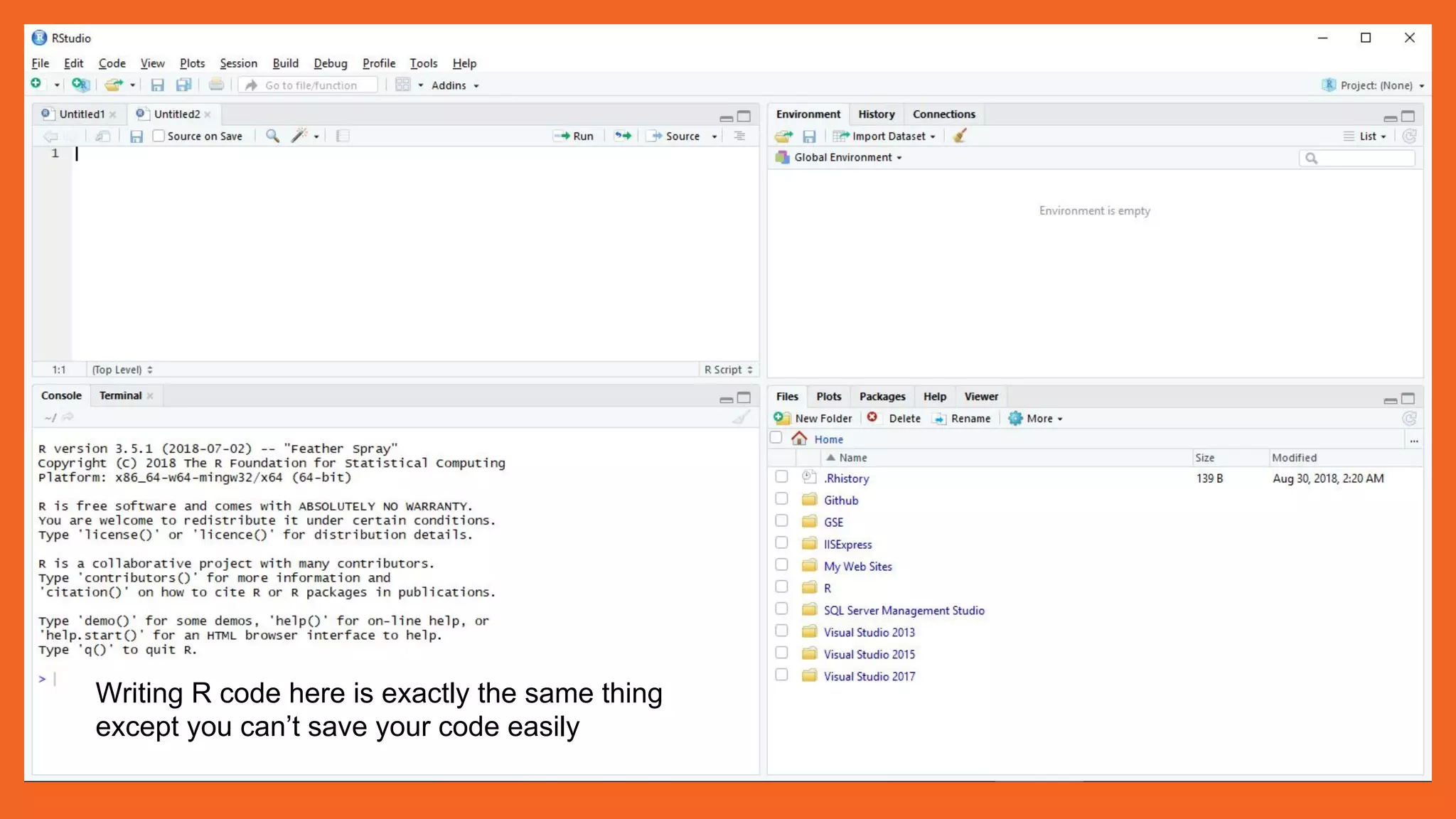Open the Session menu
The image size is (1456, 819).
tap(238, 63)
